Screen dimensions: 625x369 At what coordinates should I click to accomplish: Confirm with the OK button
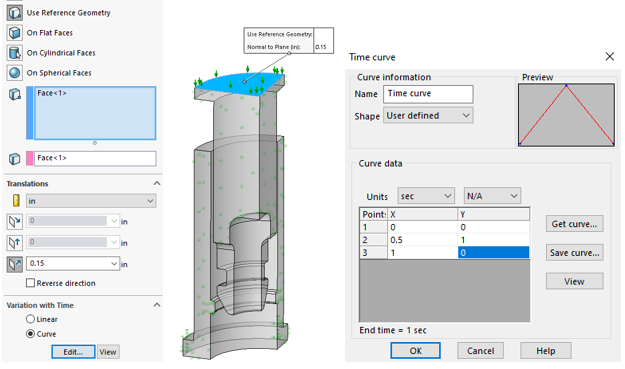pos(415,351)
